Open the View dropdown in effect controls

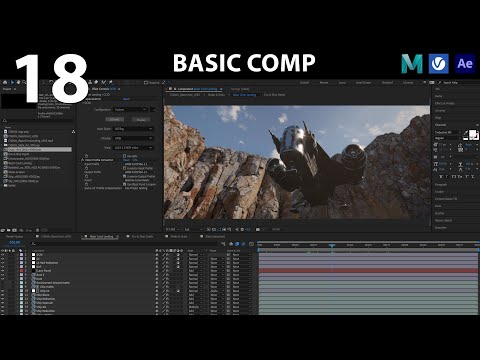pos(133,147)
